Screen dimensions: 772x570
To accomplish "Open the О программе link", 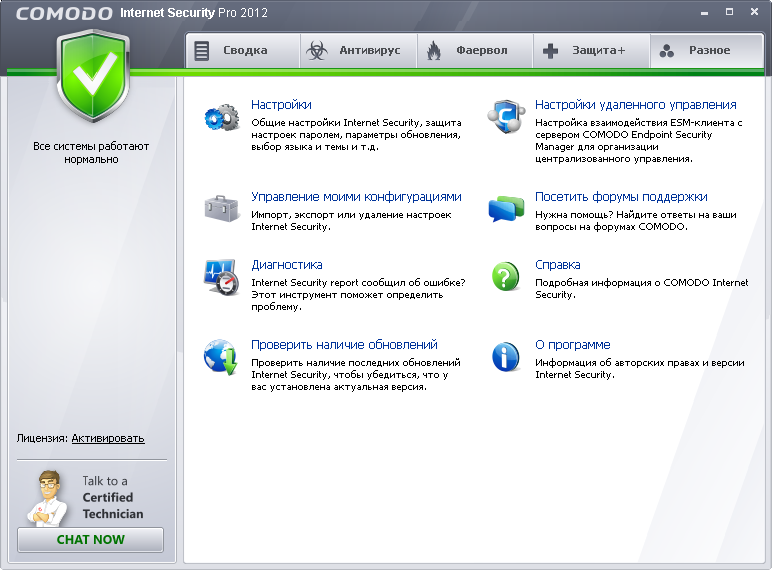I will 573,345.
